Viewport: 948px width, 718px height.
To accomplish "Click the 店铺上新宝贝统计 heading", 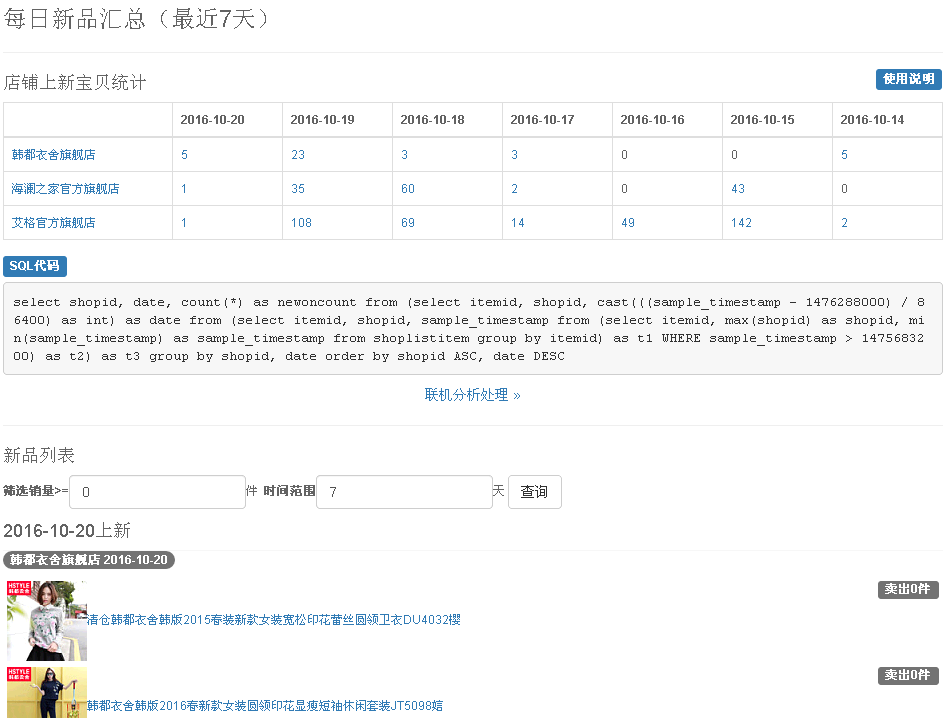I will coord(74,82).
